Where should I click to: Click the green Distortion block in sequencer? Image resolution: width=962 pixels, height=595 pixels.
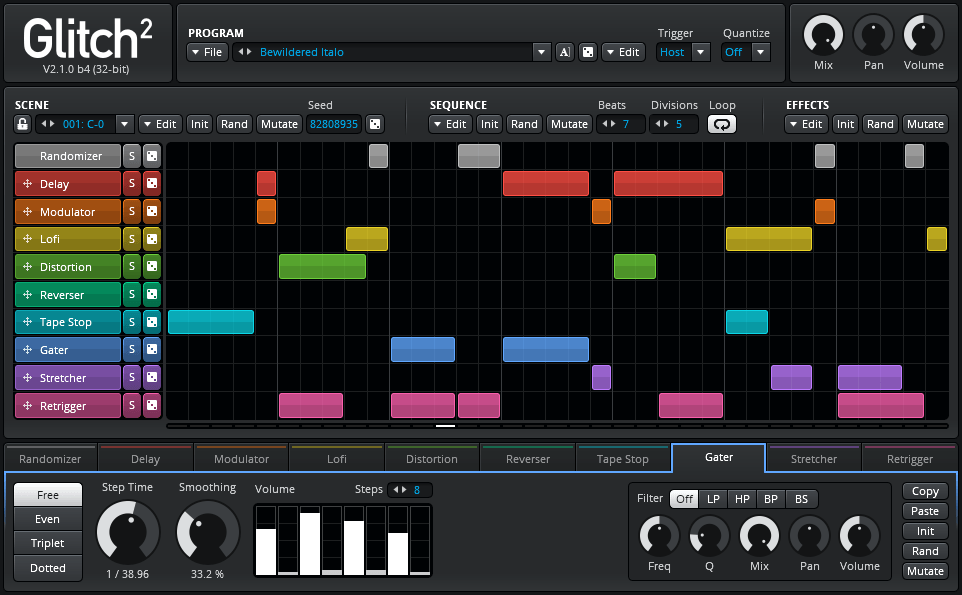tap(322, 267)
